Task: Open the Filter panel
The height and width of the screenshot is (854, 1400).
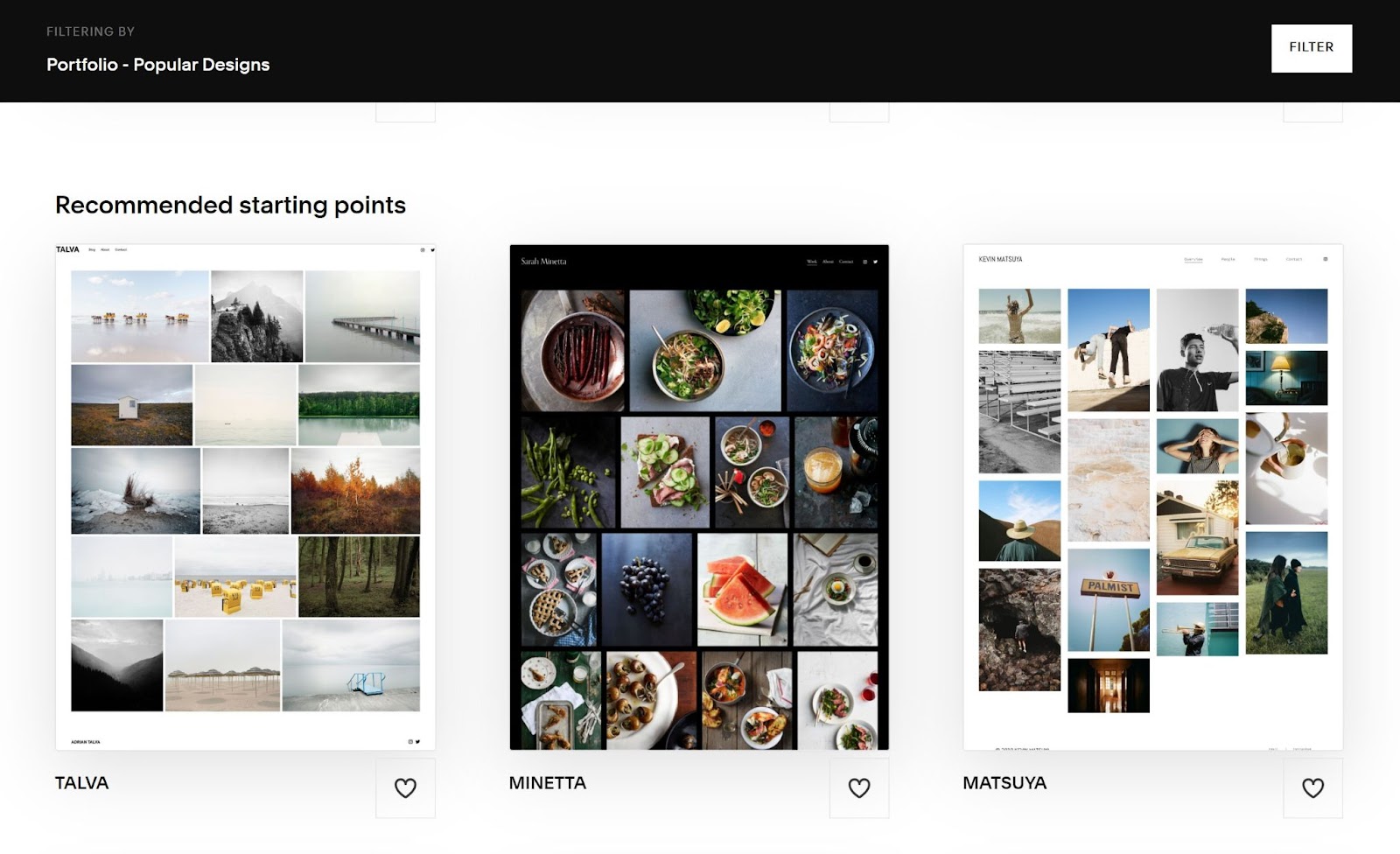Action: [x=1311, y=47]
